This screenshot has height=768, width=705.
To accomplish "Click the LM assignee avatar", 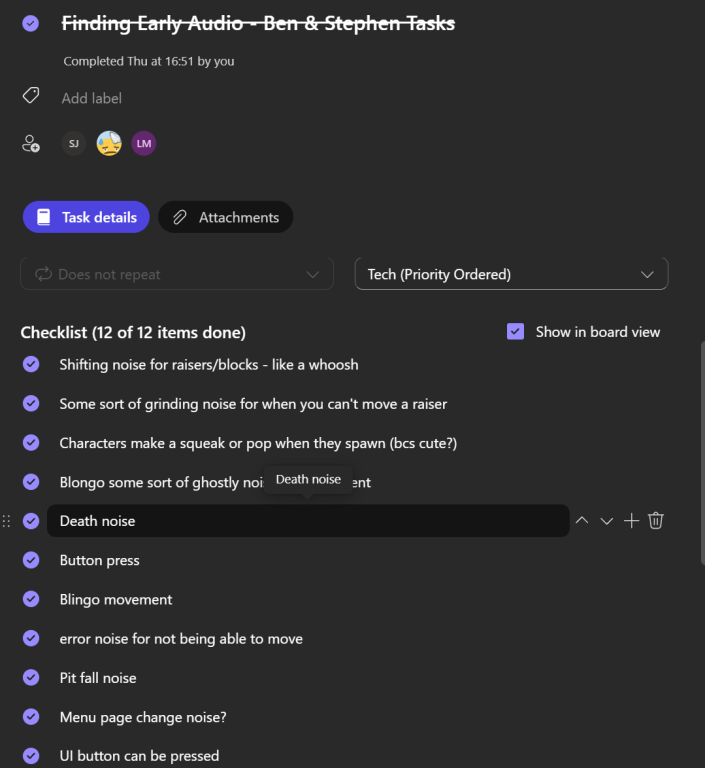I will tap(144, 144).
